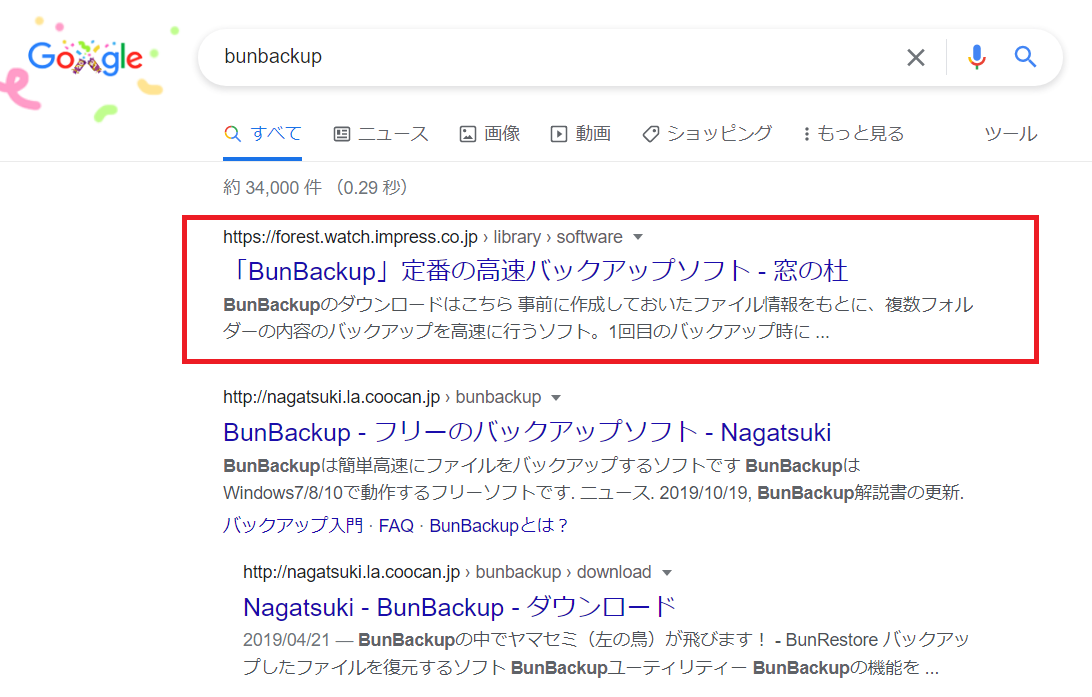Click the three-dot icon beside もっと見る
This screenshot has height=697, width=1092.
pyautogui.click(x=806, y=134)
